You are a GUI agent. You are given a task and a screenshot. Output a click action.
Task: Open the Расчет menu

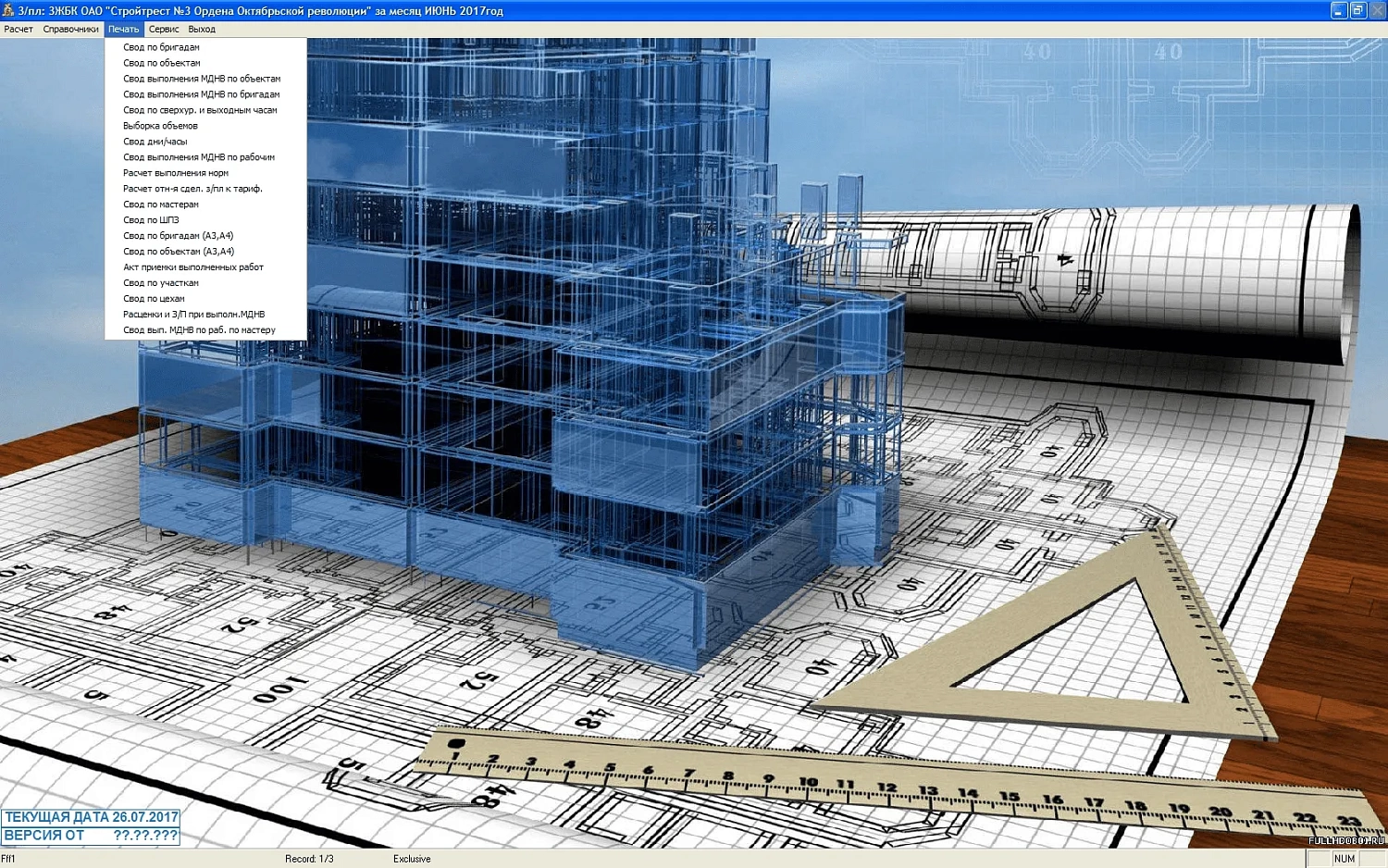19,30
